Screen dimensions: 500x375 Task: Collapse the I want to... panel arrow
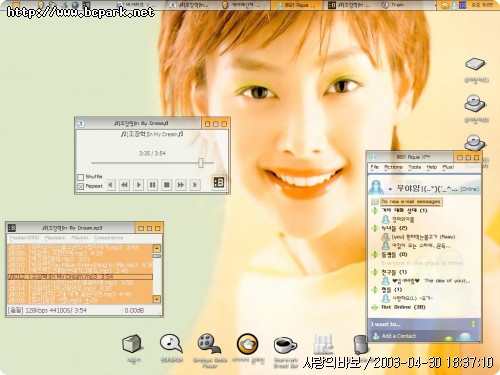(473, 324)
